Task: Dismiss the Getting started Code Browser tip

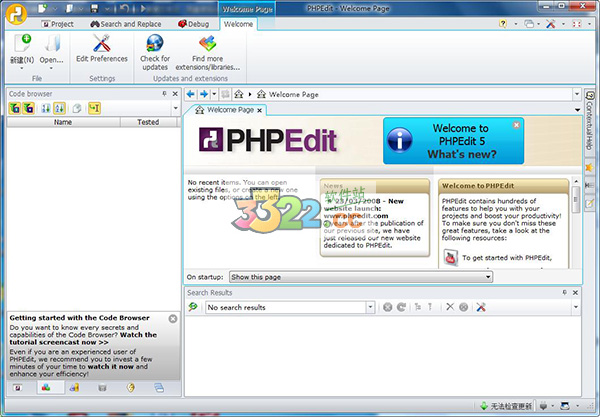Action: (173, 318)
